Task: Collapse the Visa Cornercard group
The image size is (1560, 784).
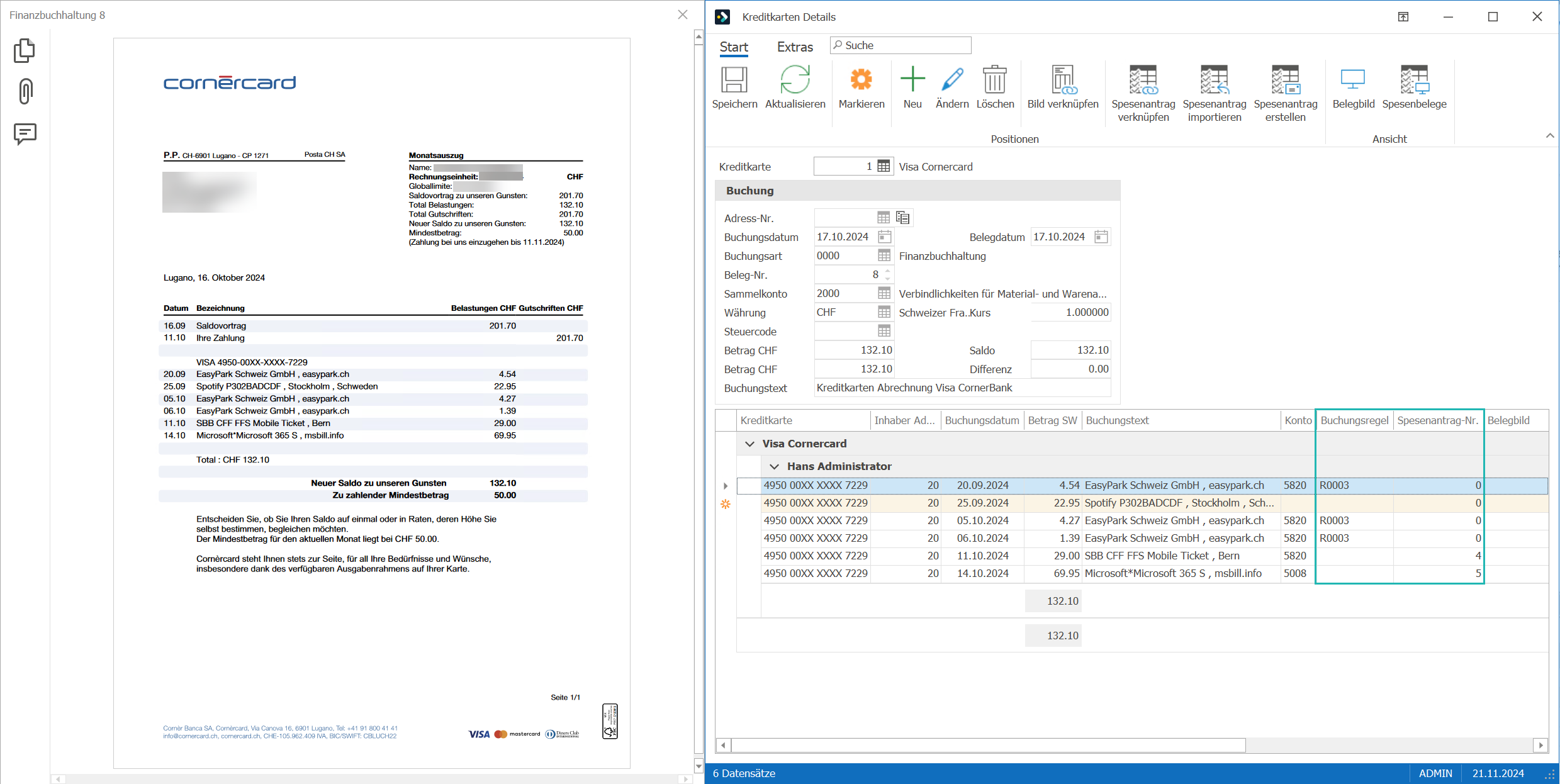Action: click(749, 444)
